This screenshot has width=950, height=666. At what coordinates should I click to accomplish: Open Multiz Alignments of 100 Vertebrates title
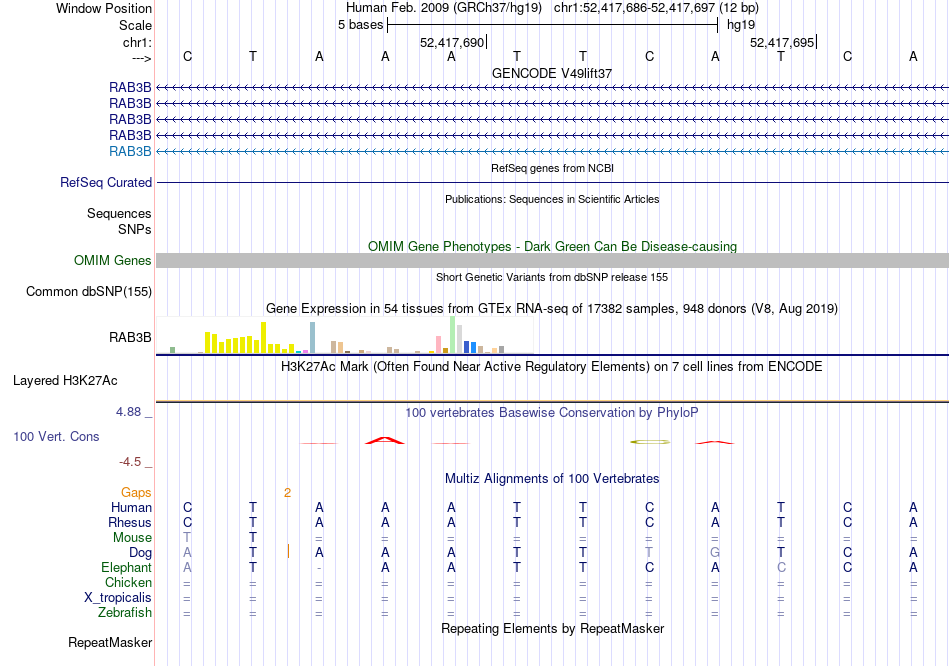tap(552, 479)
